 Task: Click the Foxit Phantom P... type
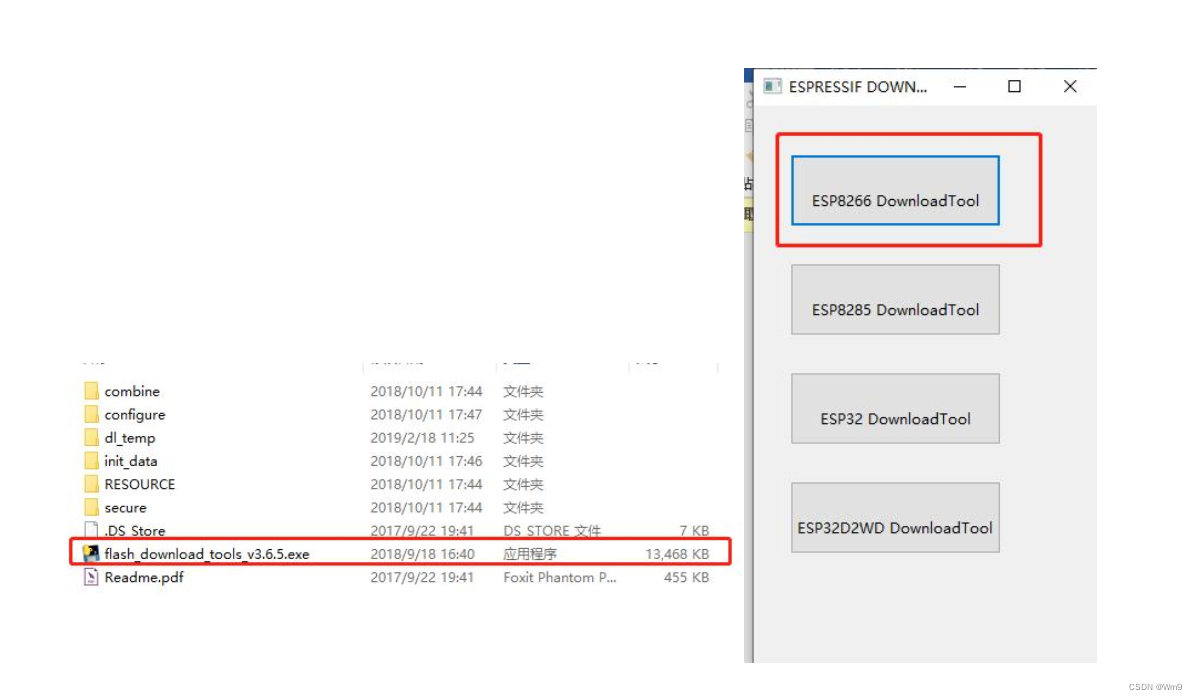[560, 577]
